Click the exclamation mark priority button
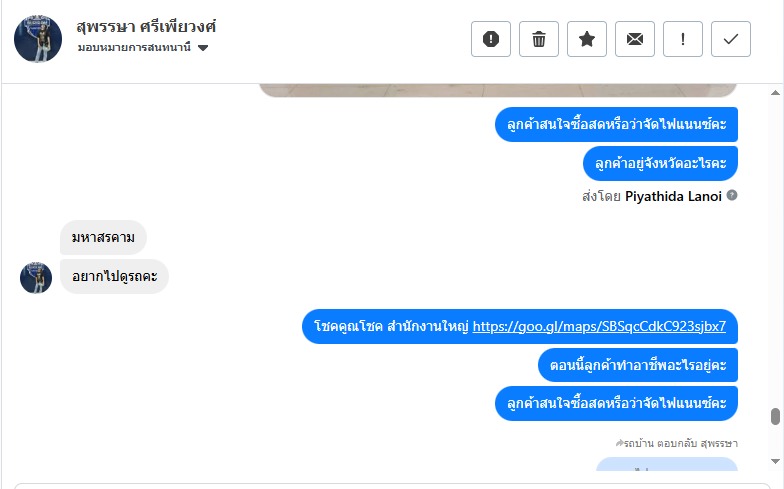Screen dimensions: 784x489 683,39
